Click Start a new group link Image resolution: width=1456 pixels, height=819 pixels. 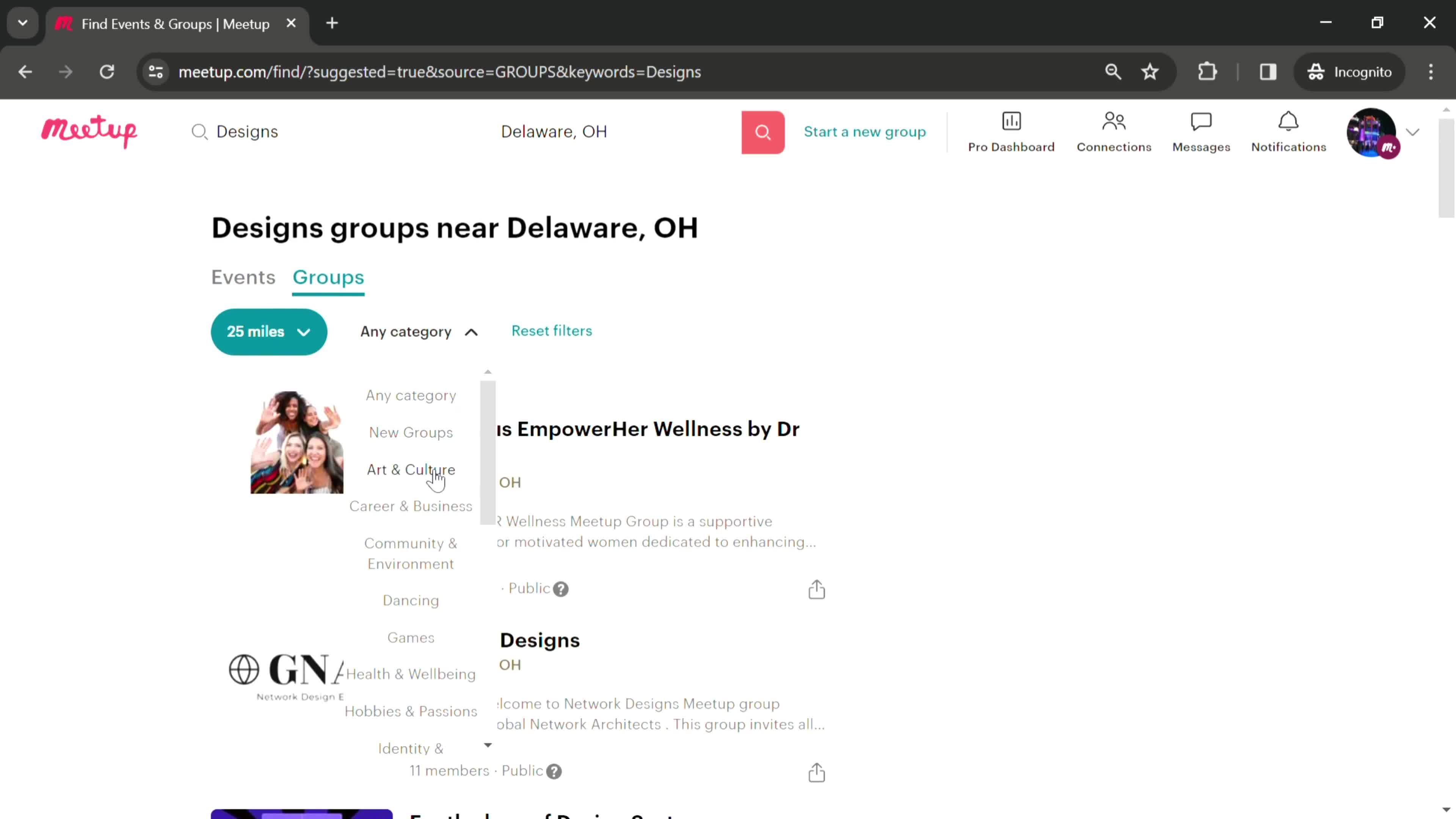(x=865, y=132)
